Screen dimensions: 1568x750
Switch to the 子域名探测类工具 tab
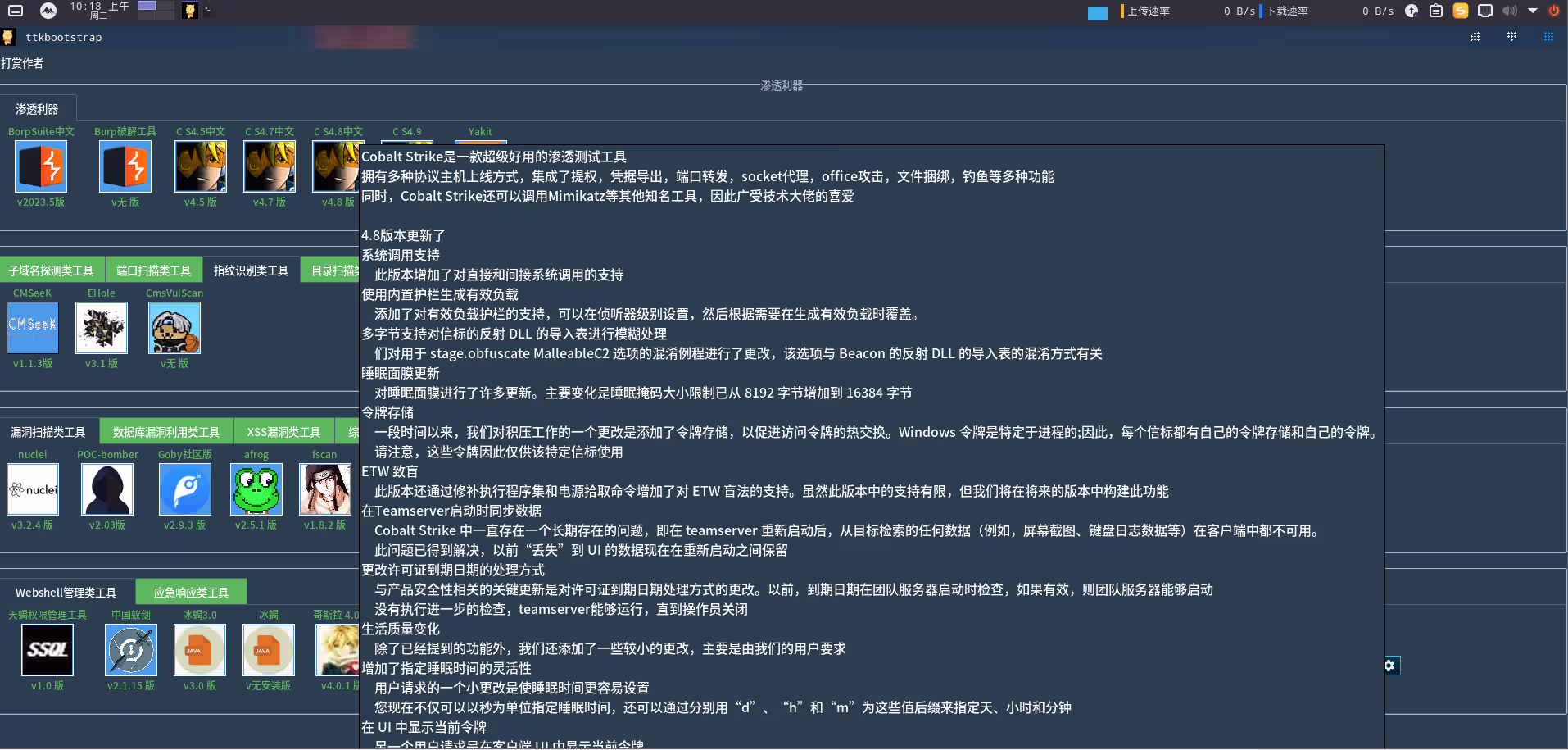pyautogui.click(x=51, y=270)
